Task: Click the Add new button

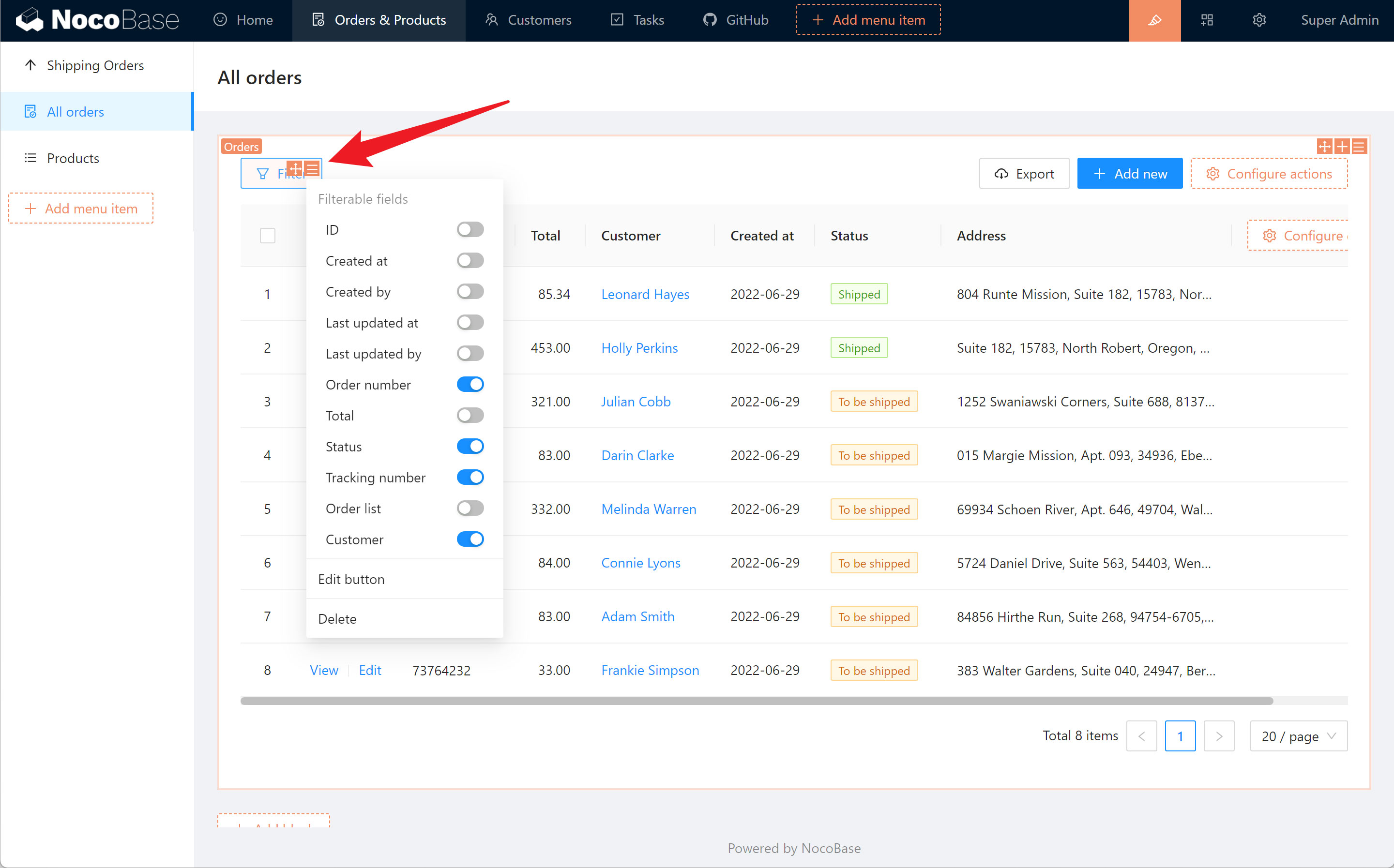Action: tap(1129, 174)
